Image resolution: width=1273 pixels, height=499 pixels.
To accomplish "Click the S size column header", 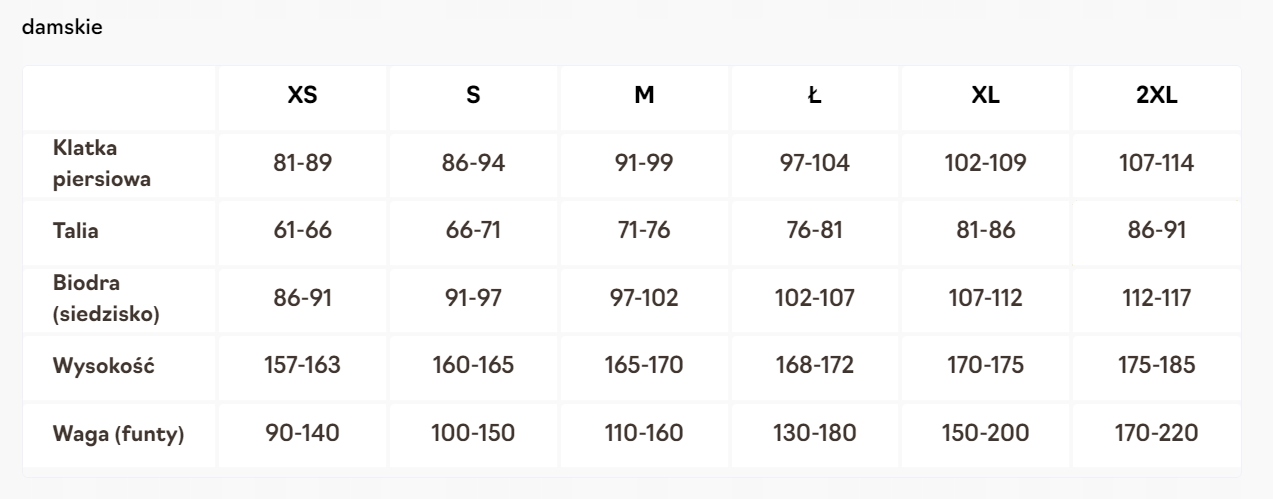I will pos(473,97).
